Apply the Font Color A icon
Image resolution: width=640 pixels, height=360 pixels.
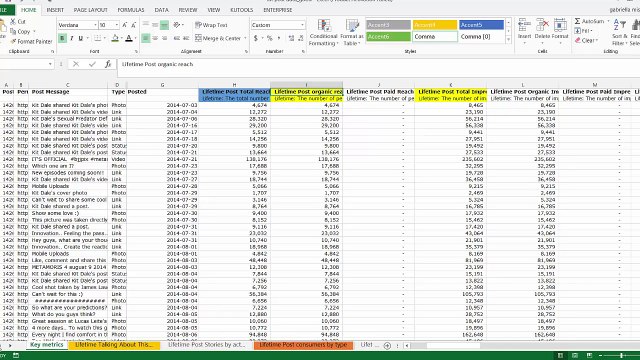[129, 38]
